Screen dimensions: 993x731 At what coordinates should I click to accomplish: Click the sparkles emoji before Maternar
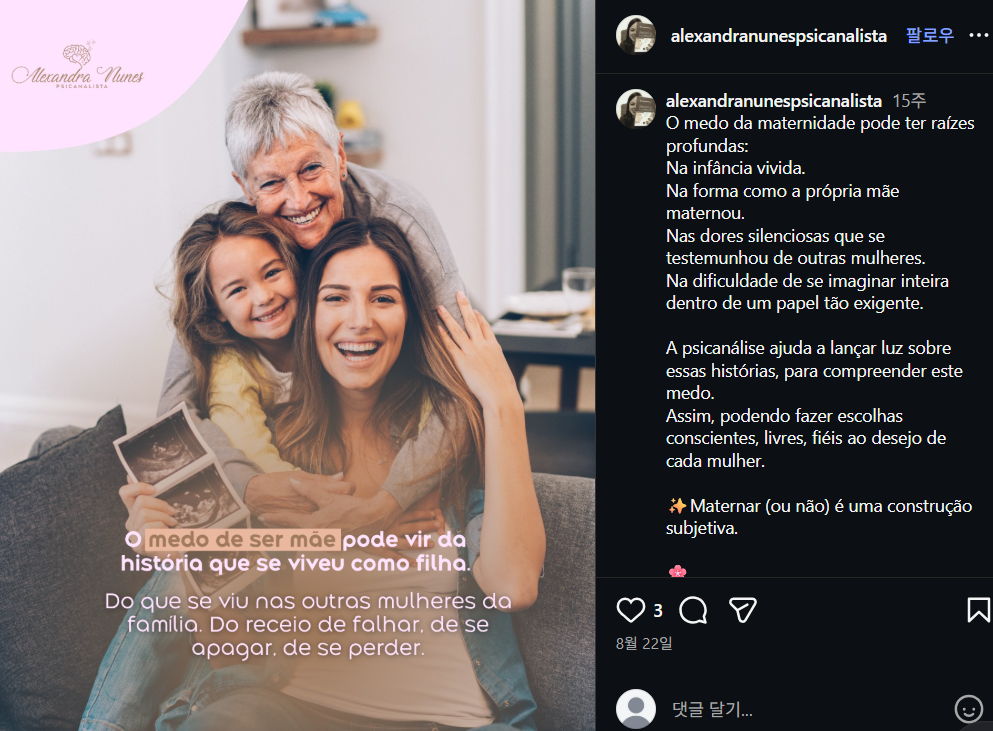(677, 505)
